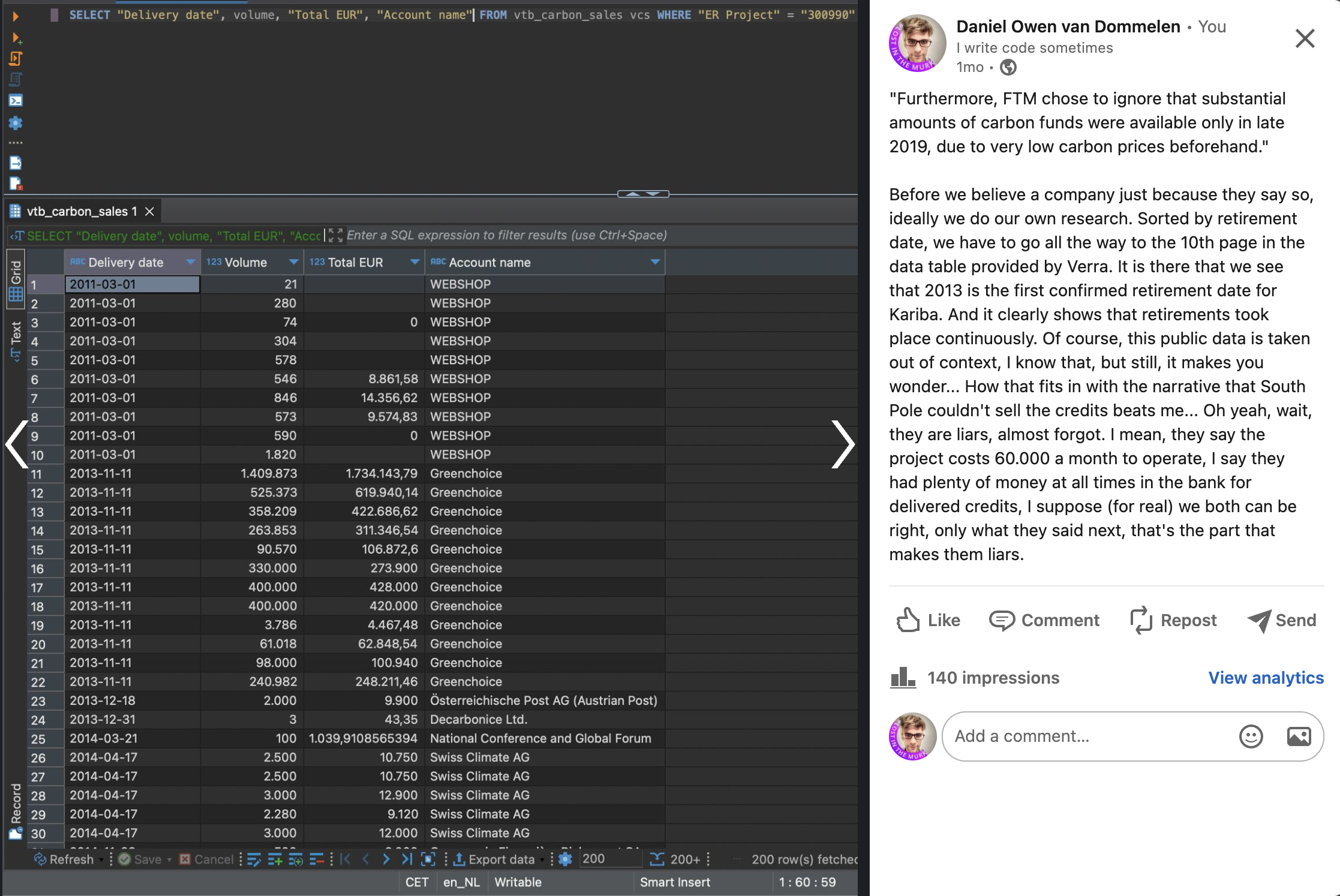The image size is (1340, 896).
Task: Like the LinkedIn post
Action: (928, 620)
